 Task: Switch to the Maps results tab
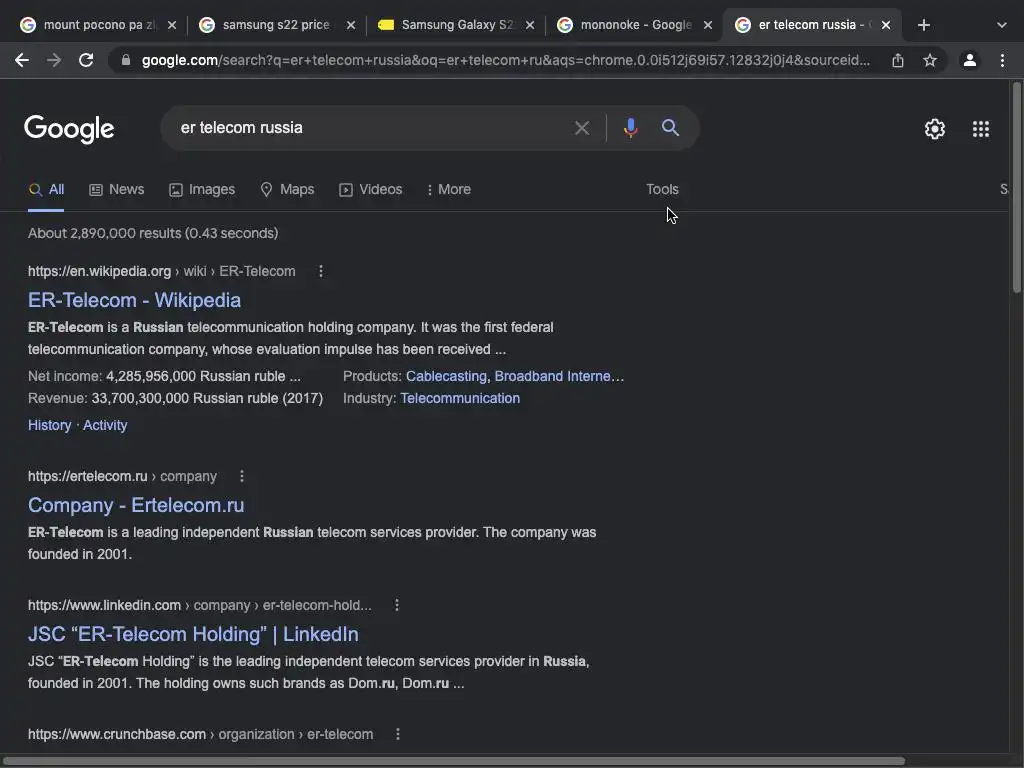(287, 189)
